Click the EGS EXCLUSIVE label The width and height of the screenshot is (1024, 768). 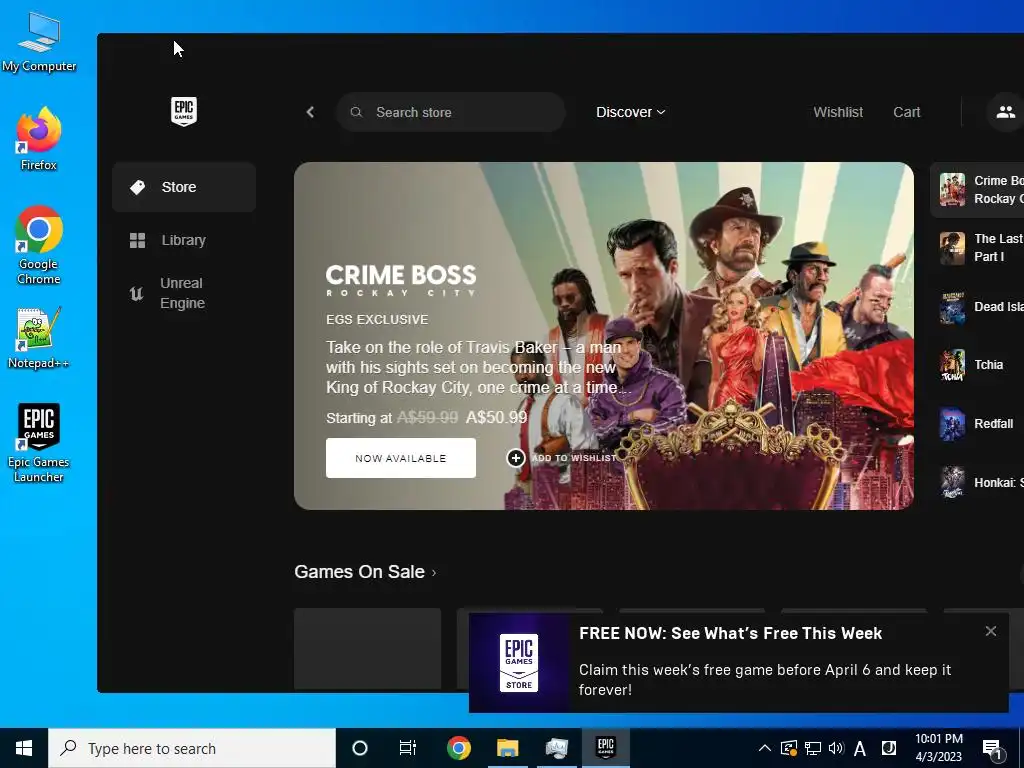(x=377, y=319)
